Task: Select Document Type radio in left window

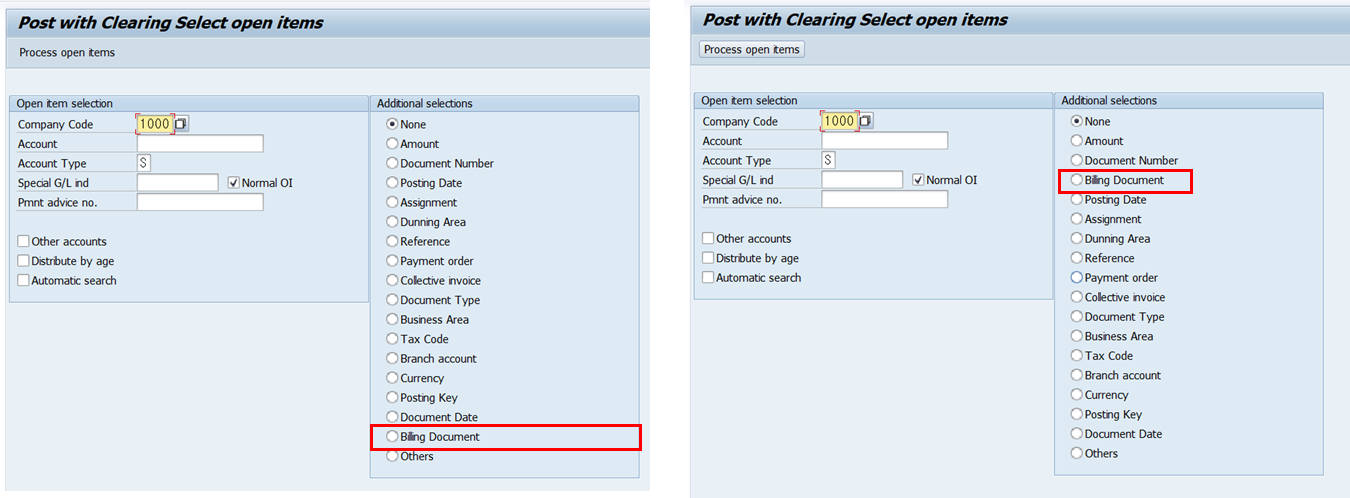Action: (x=392, y=300)
